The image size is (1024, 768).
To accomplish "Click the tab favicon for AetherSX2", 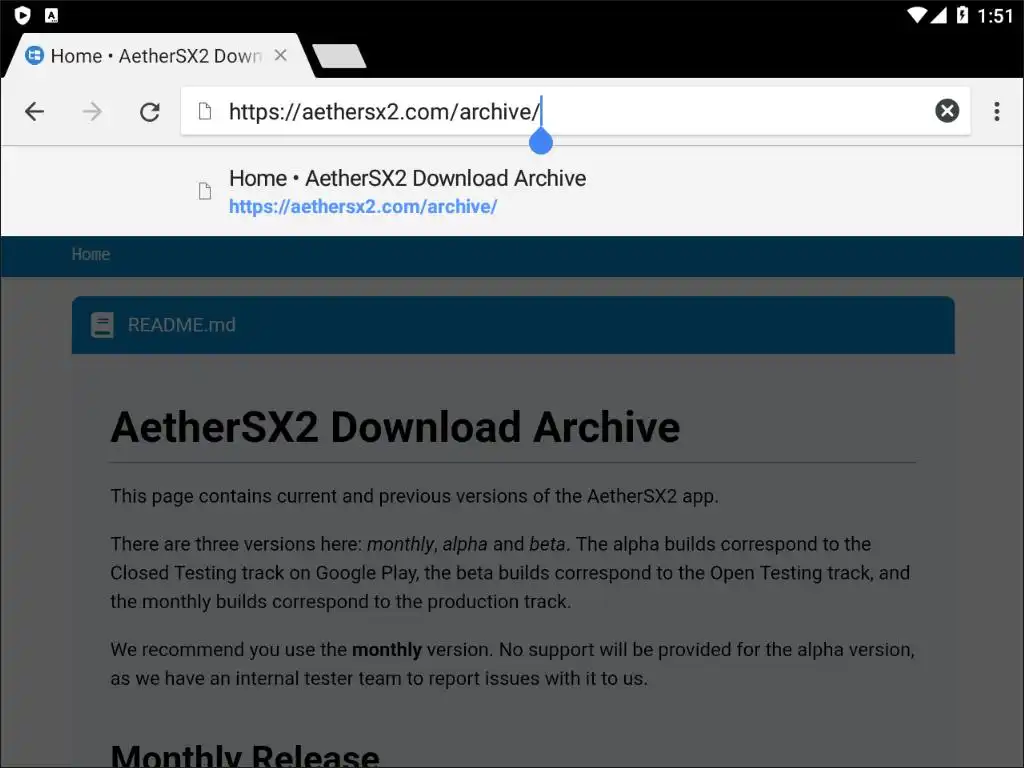I will click(x=35, y=56).
